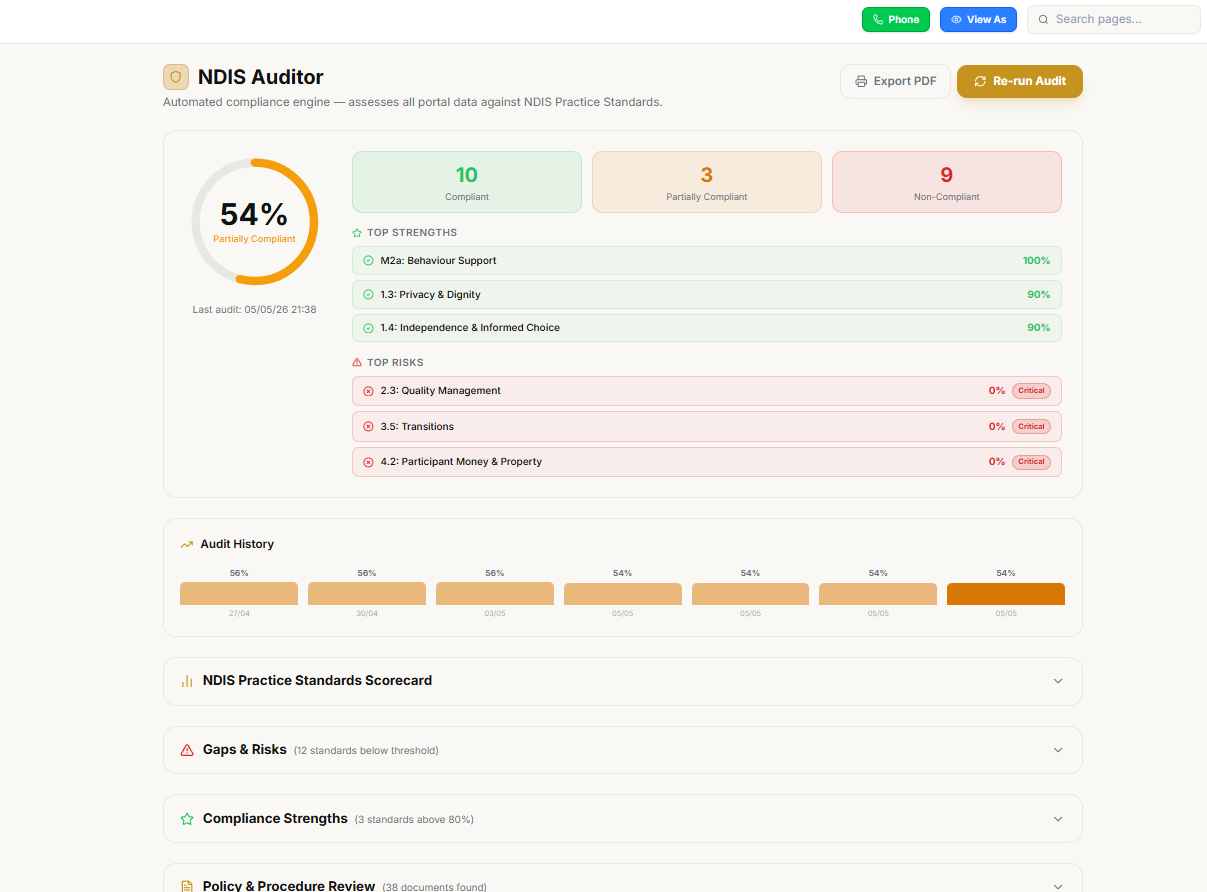
Task: Click the refresh icon in Re-run Audit
Action: point(980,81)
